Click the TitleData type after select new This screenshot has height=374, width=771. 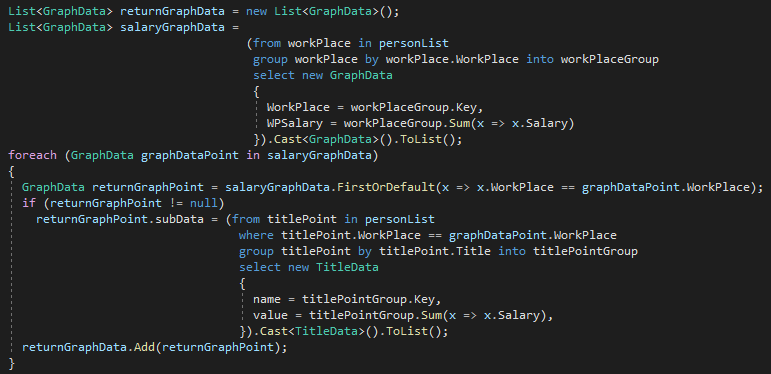pos(347,267)
